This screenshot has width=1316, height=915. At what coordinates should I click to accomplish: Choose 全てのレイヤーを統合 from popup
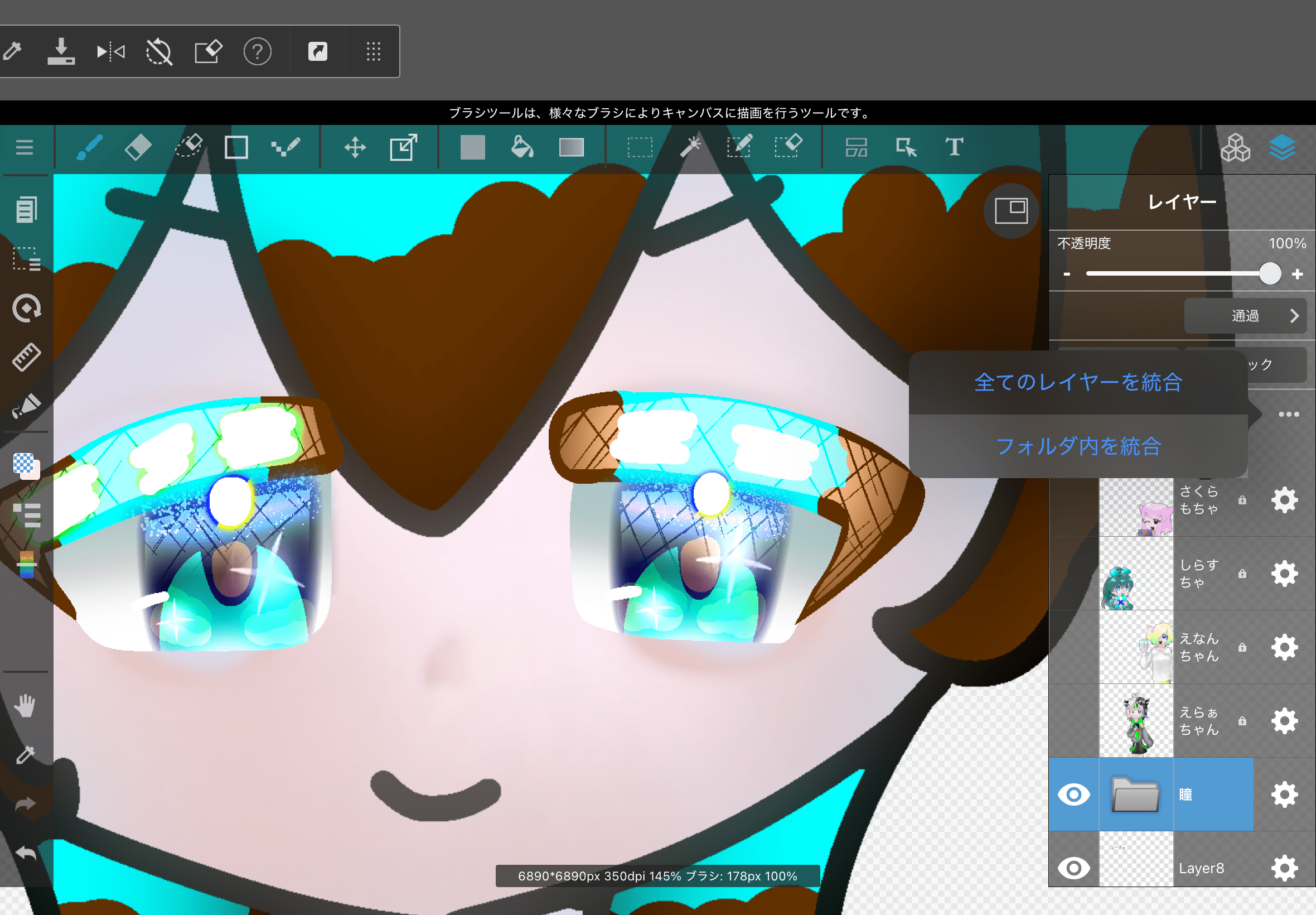click(1078, 382)
